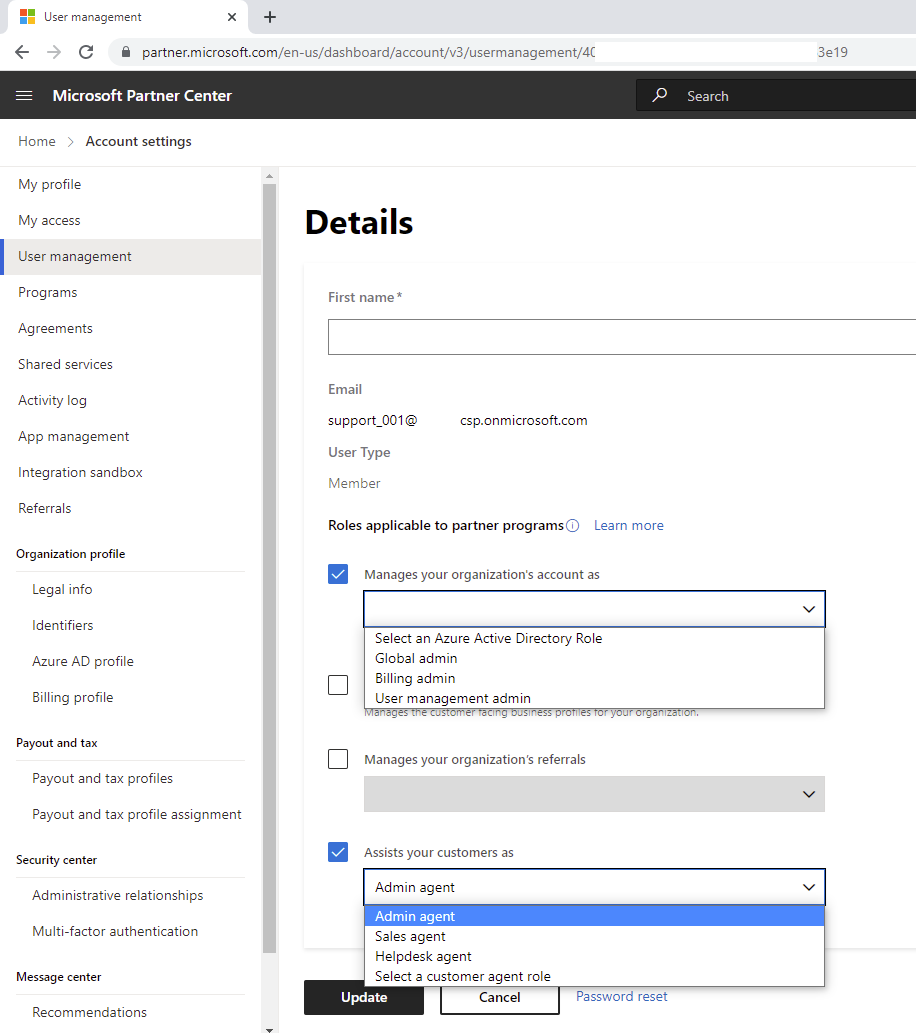
Task: Check Manages your organization's referrals
Action: [x=338, y=759]
